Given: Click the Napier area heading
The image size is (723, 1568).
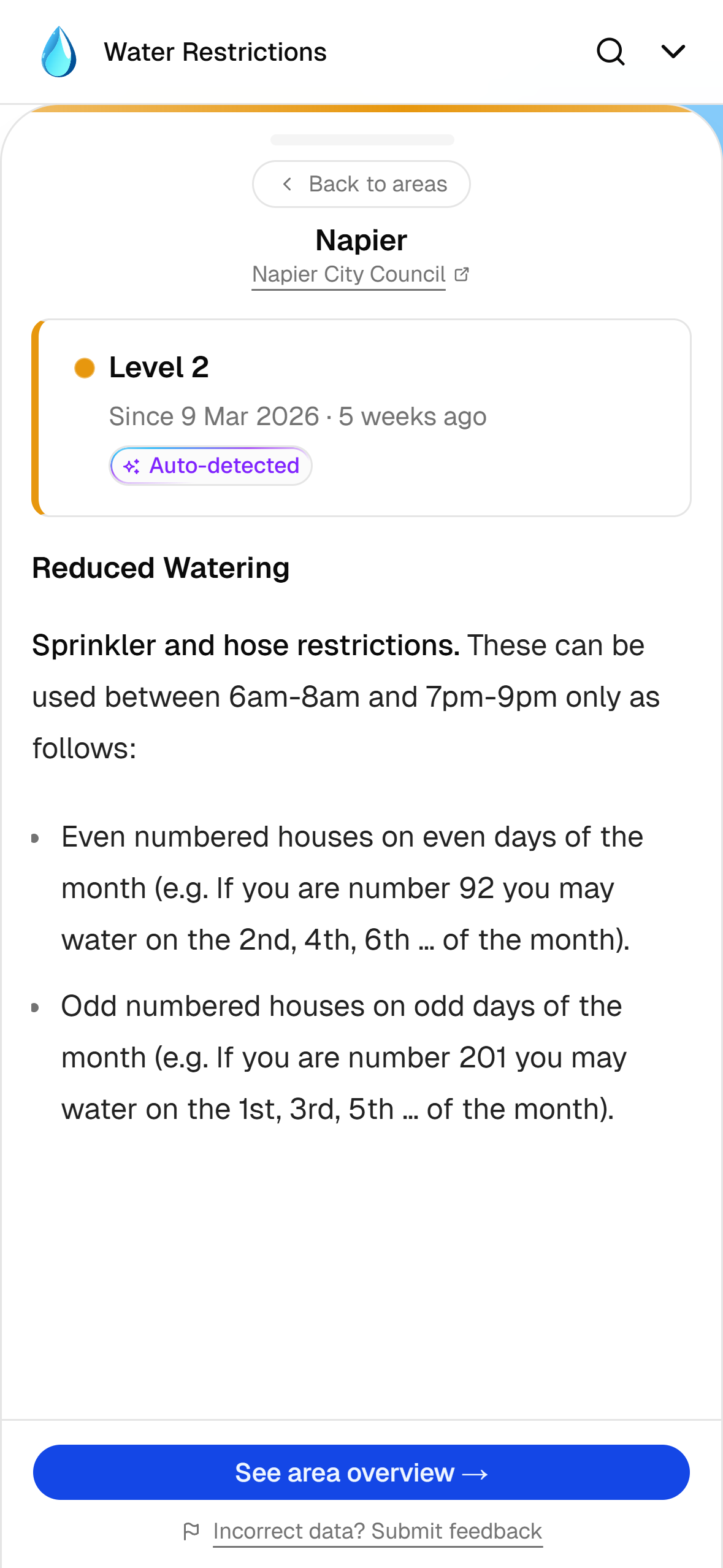Looking at the screenshot, I should (x=361, y=240).
